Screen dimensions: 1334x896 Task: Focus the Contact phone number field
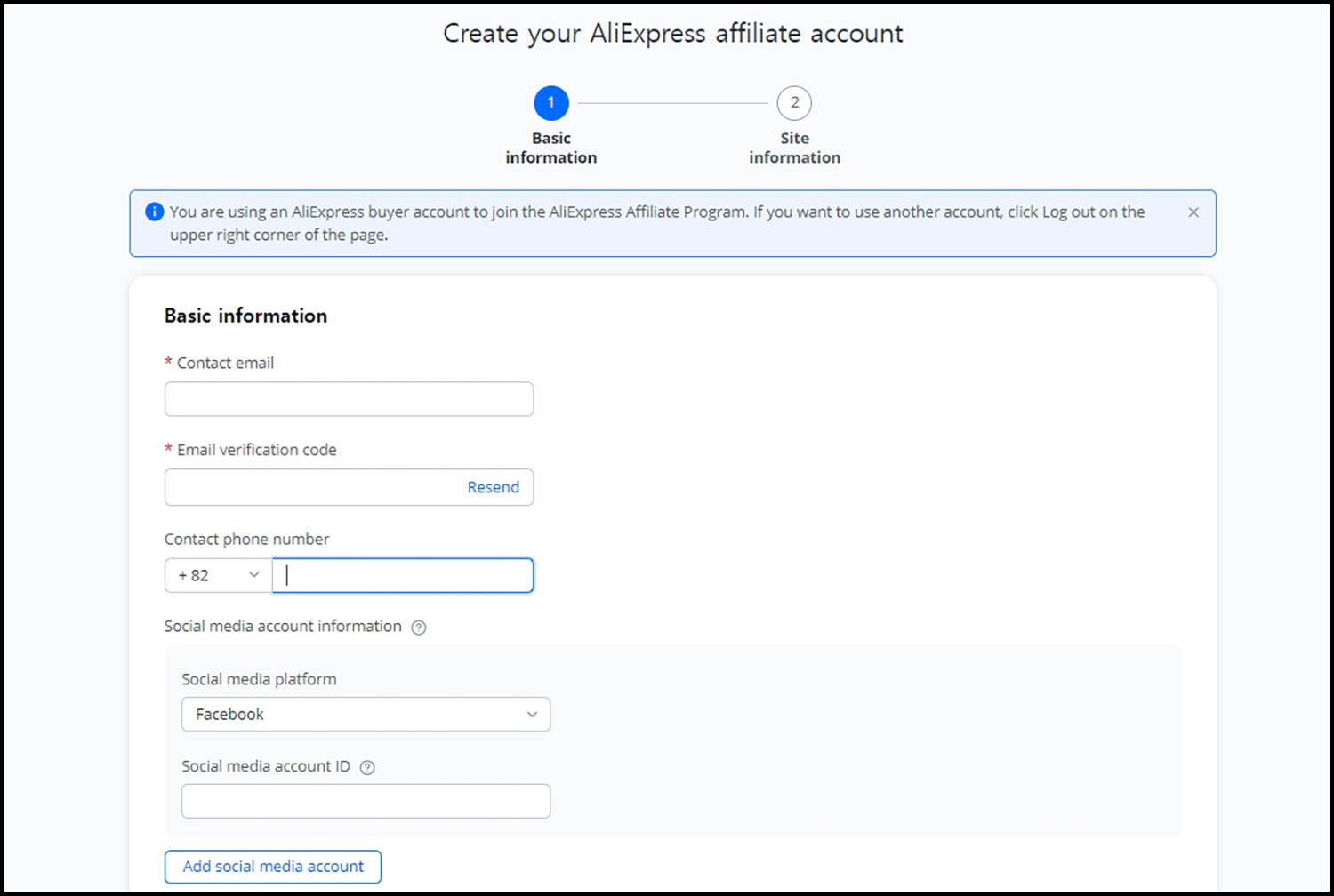(x=403, y=575)
